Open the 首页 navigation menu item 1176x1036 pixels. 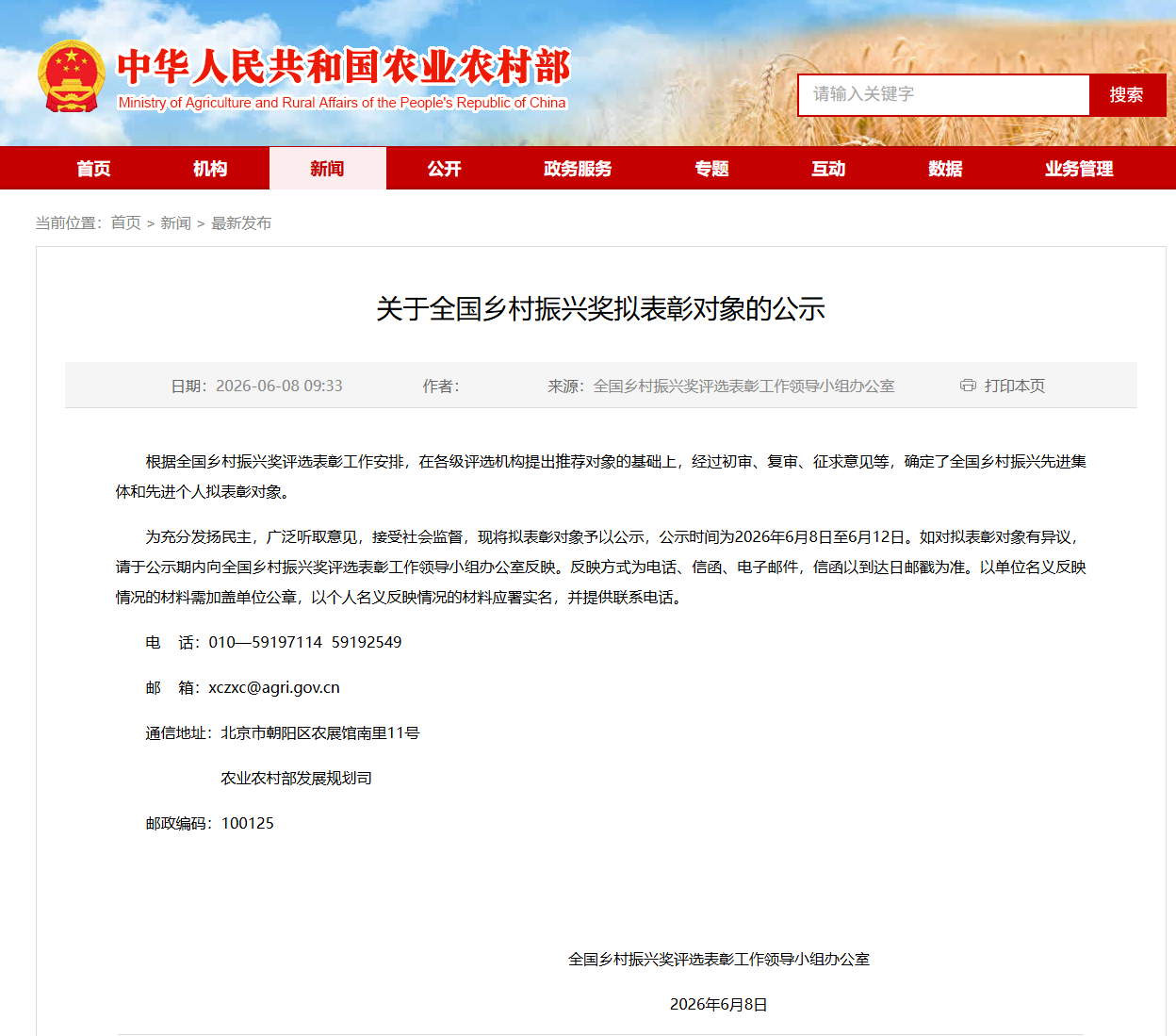94,169
